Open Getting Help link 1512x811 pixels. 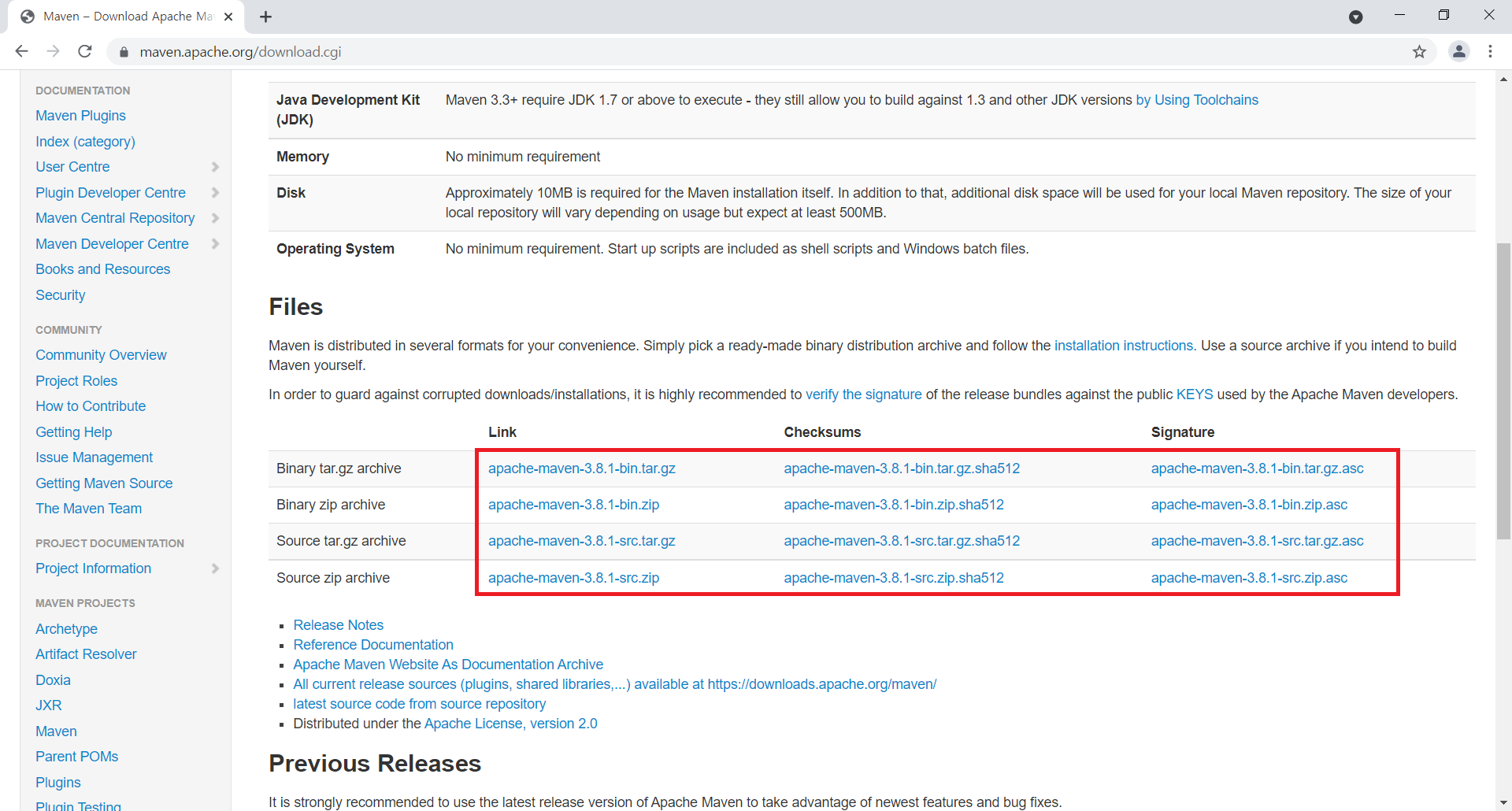73,432
